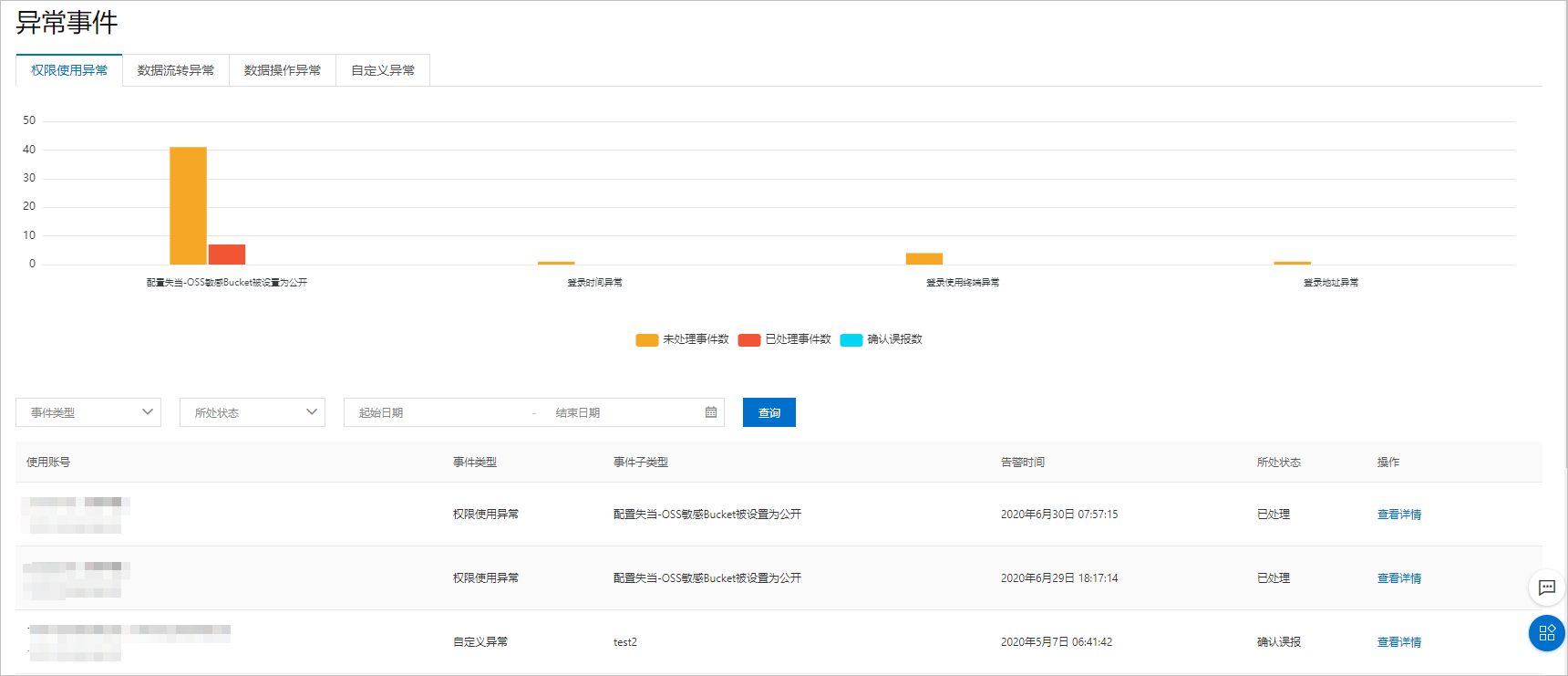
Task: Open 查看详情 for the test2 event
Action: click(x=1399, y=642)
